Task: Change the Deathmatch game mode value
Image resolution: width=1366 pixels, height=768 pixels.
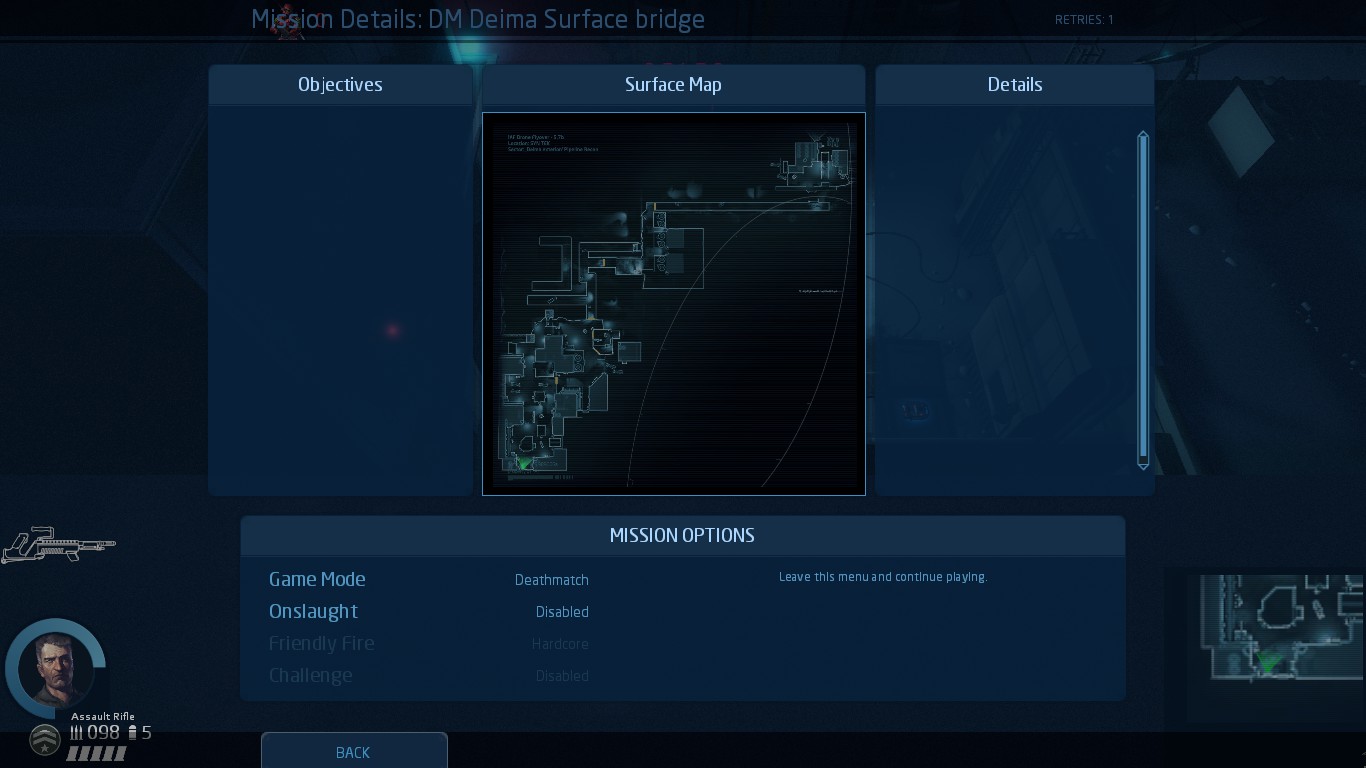Action: (x=552, y=580)
